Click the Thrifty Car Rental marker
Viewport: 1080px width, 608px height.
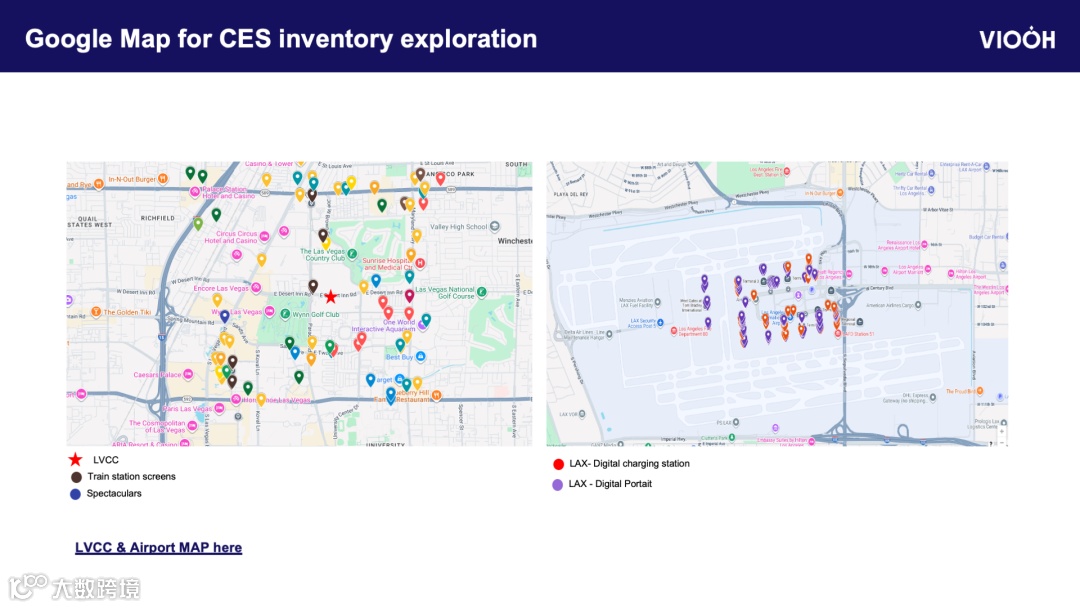coord(931,189)
